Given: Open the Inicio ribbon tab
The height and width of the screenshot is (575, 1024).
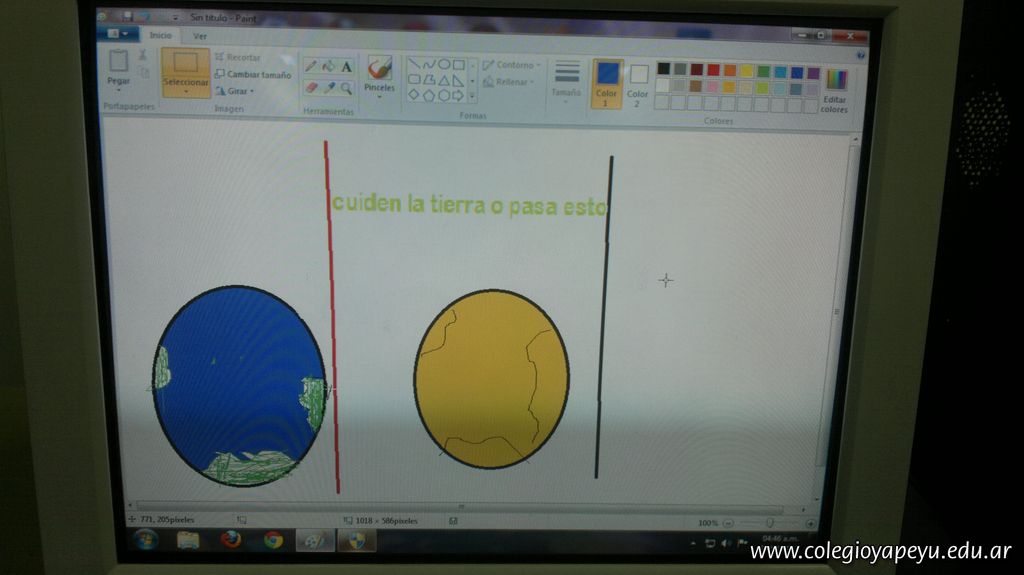Looking at the screenshot, I should [x=160, y=35].
